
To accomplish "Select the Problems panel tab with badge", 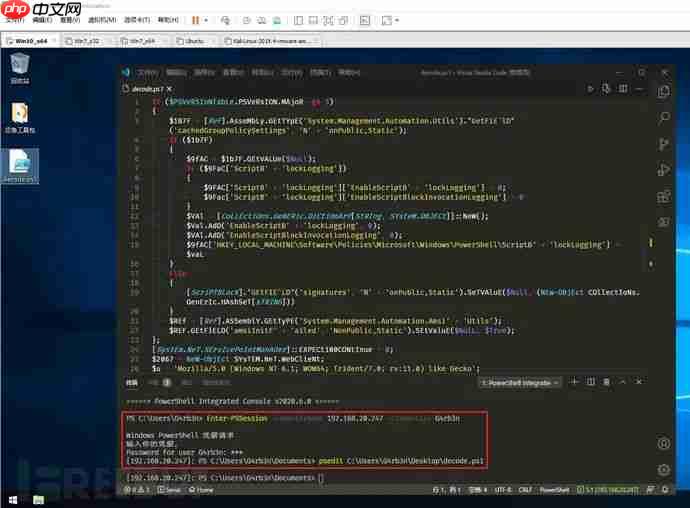I will (x=160, y=383).
